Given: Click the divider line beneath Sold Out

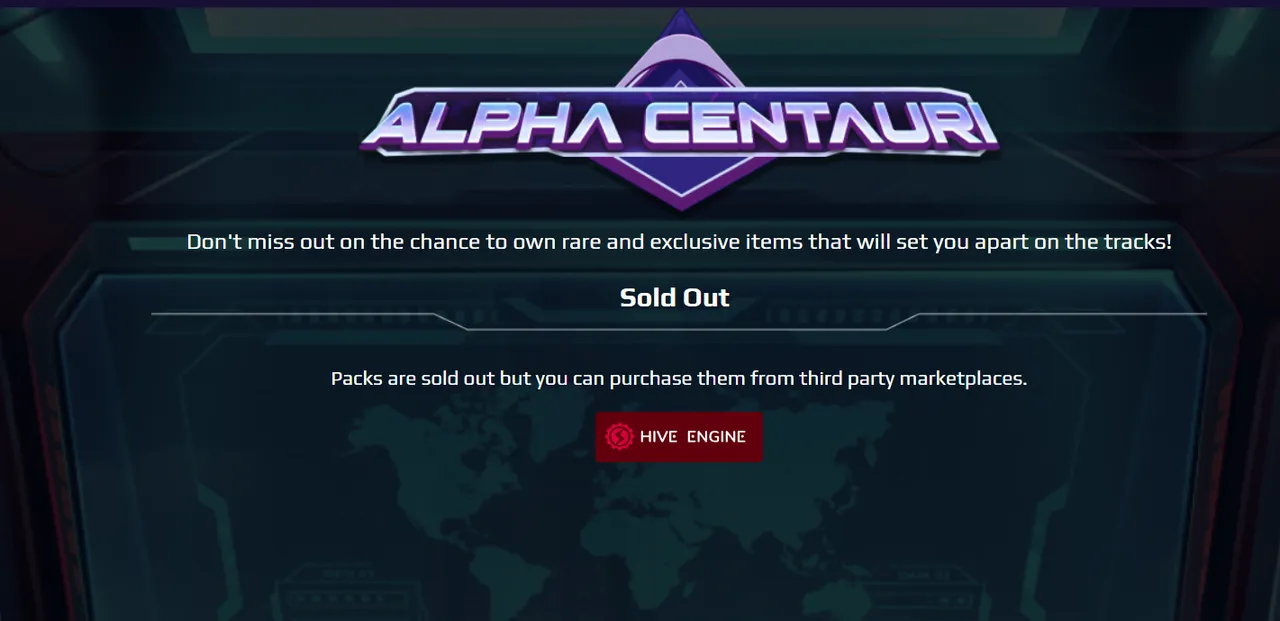Looking at the screenshot, I should pyautogui.click(x=679, y=321).
